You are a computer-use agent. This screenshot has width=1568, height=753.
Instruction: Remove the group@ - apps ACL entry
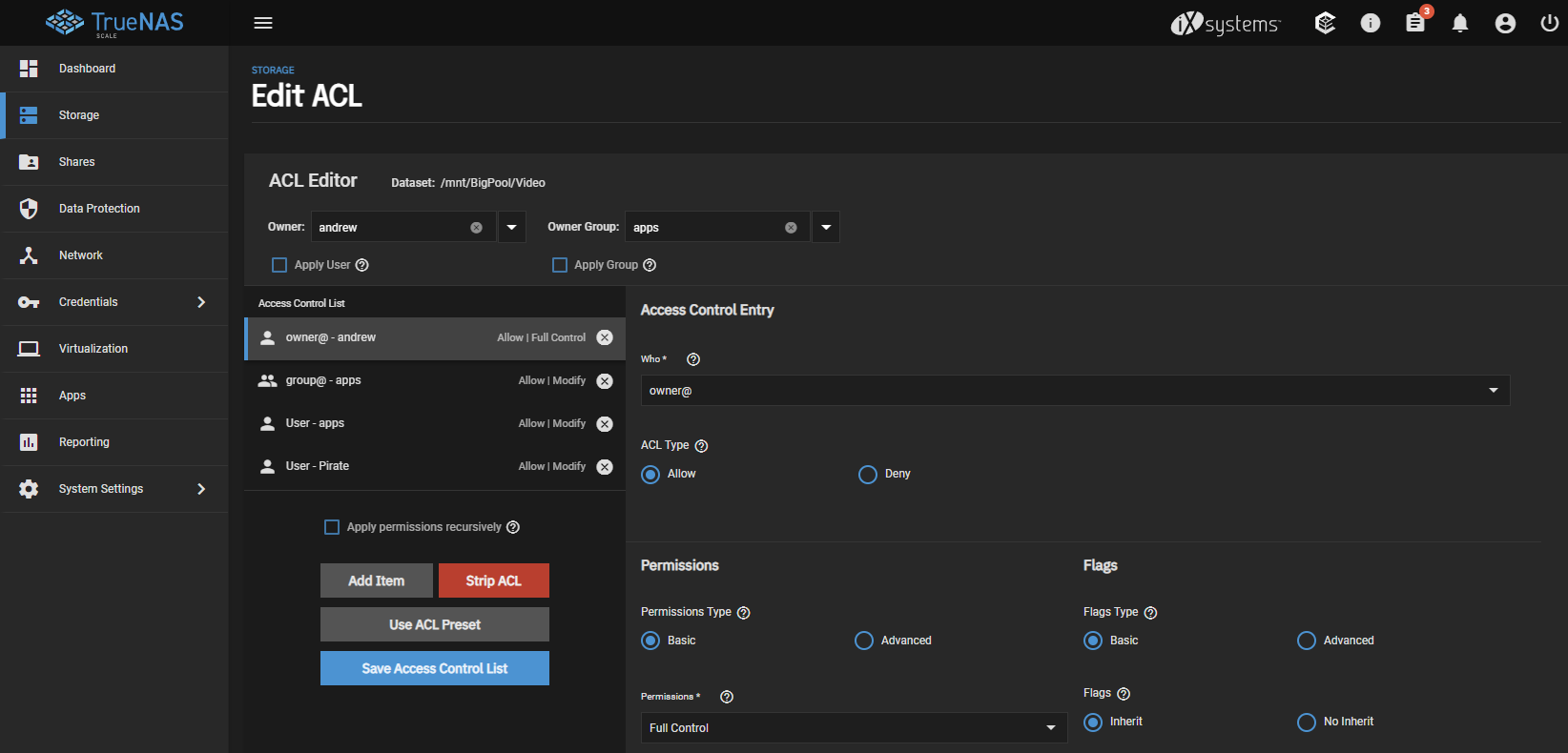pyautogui.click(x=605, y=381)
